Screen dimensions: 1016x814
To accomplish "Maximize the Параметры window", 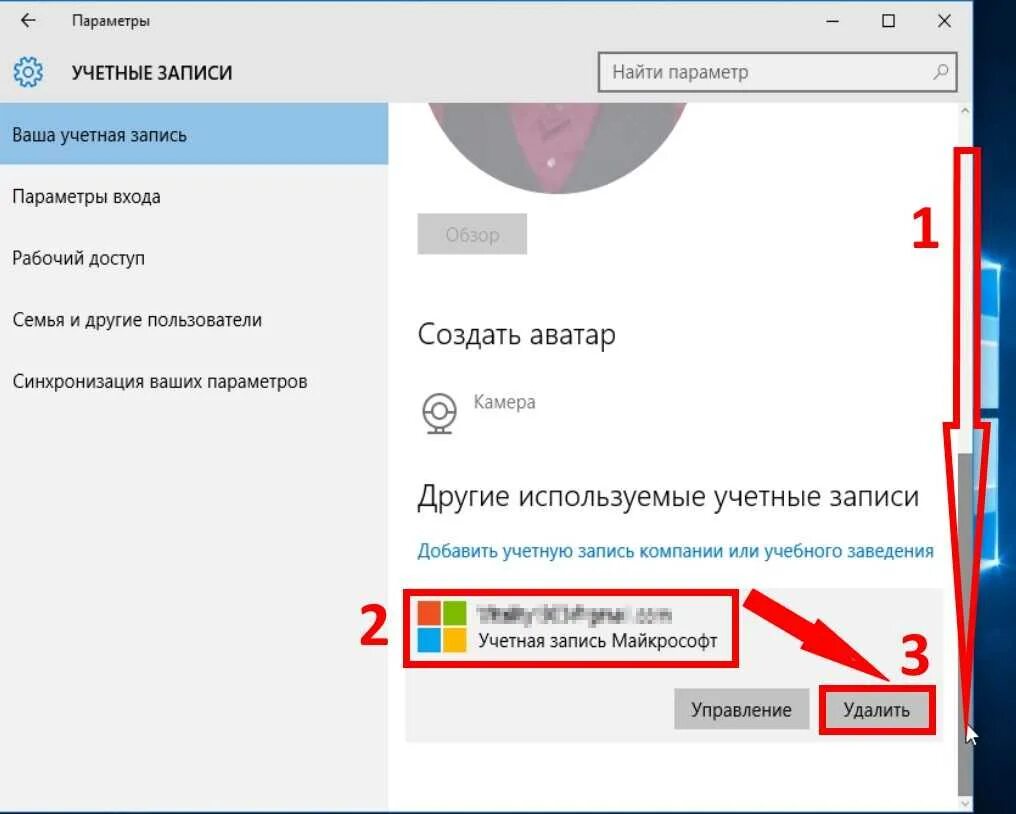I will [x=888, y=21].
